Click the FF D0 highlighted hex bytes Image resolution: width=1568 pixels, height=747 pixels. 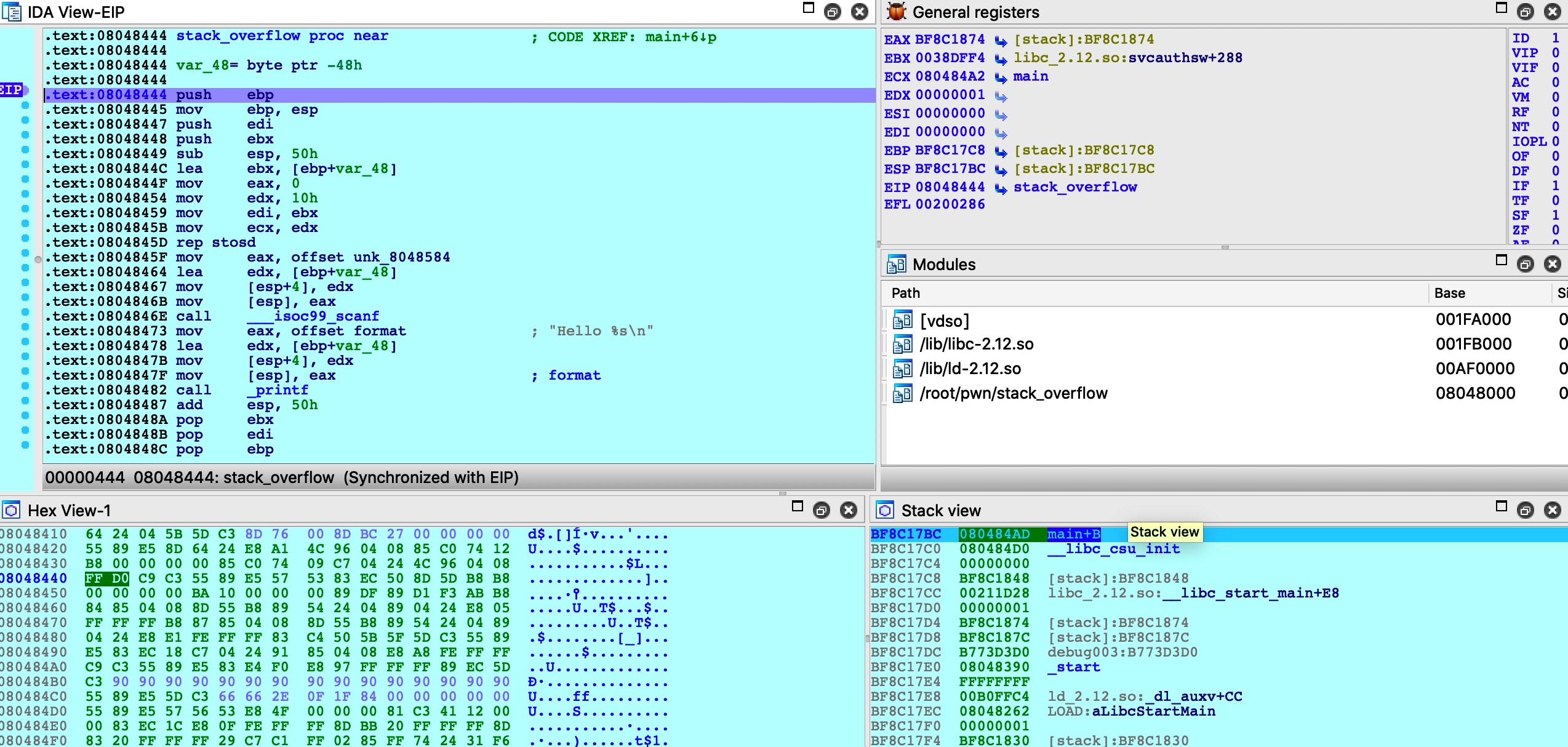coord(107,578)
